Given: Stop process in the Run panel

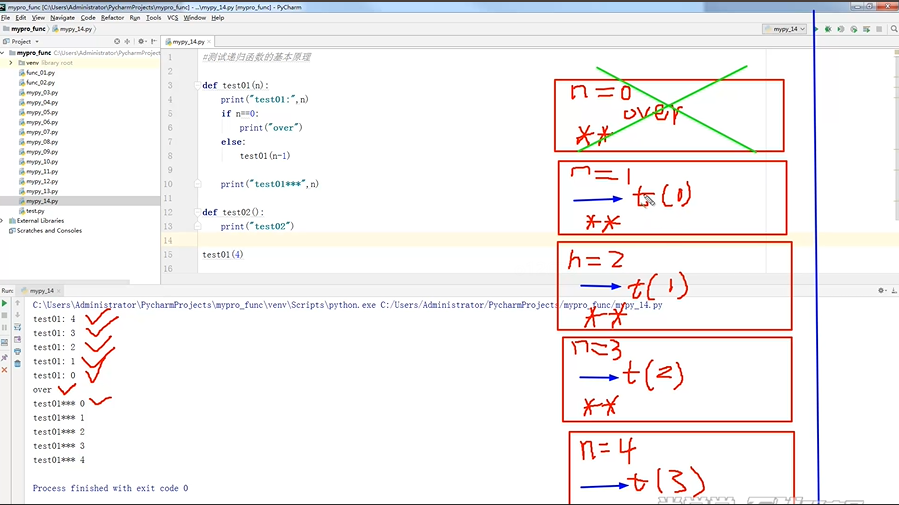Looking at the screenshot, I should 5,315.
